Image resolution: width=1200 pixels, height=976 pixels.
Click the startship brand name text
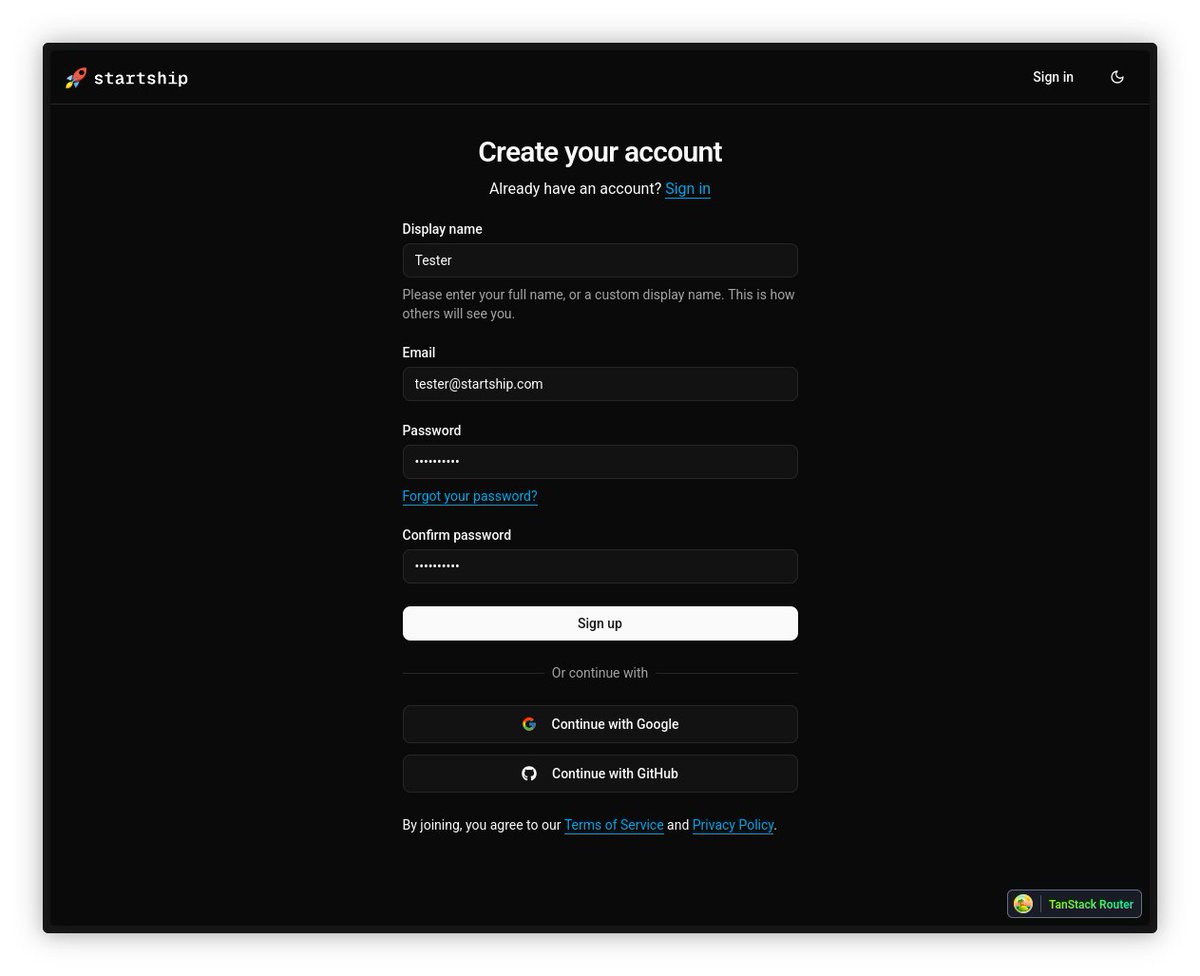point(141,78)
